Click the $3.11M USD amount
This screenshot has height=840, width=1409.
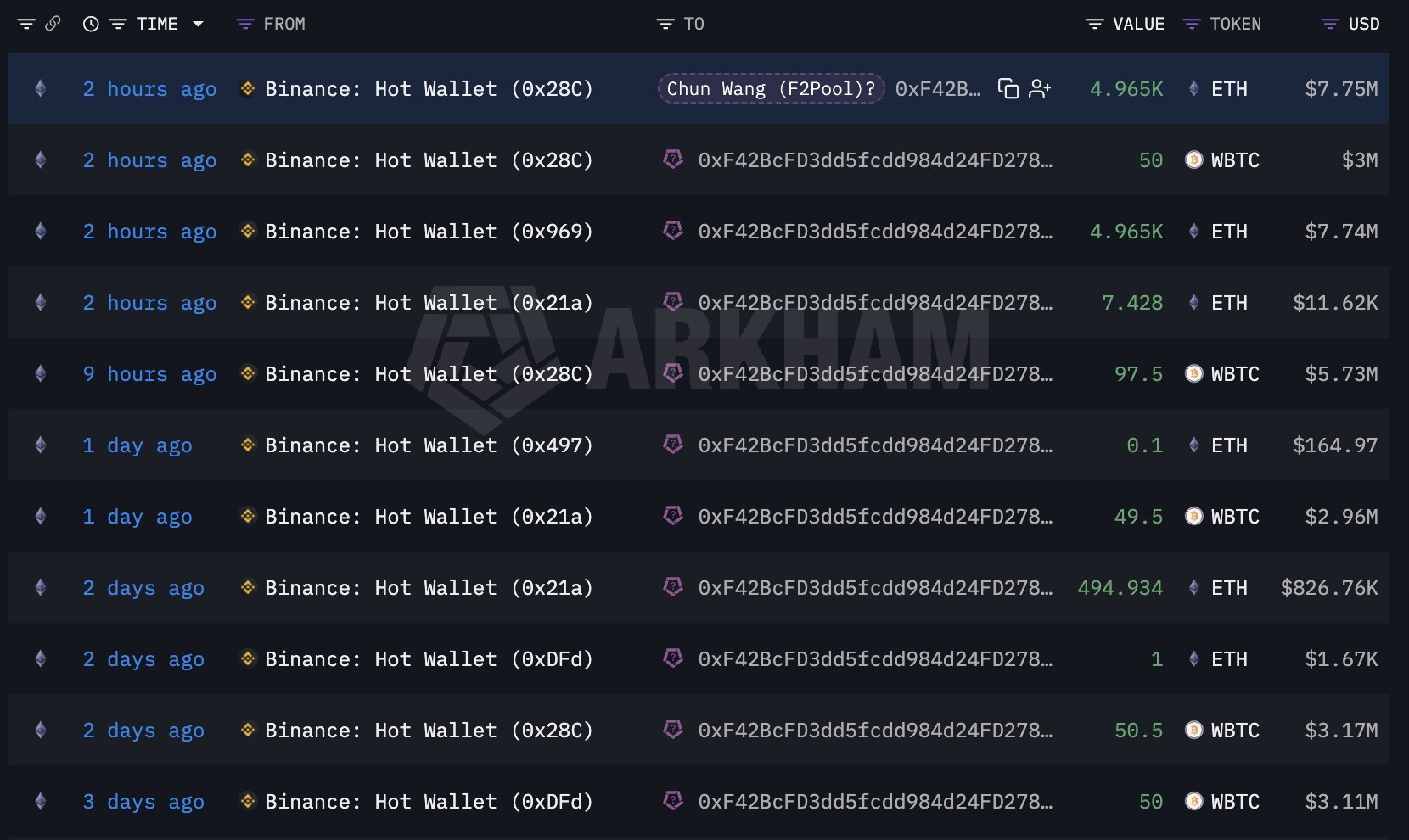coord(1341,802)
